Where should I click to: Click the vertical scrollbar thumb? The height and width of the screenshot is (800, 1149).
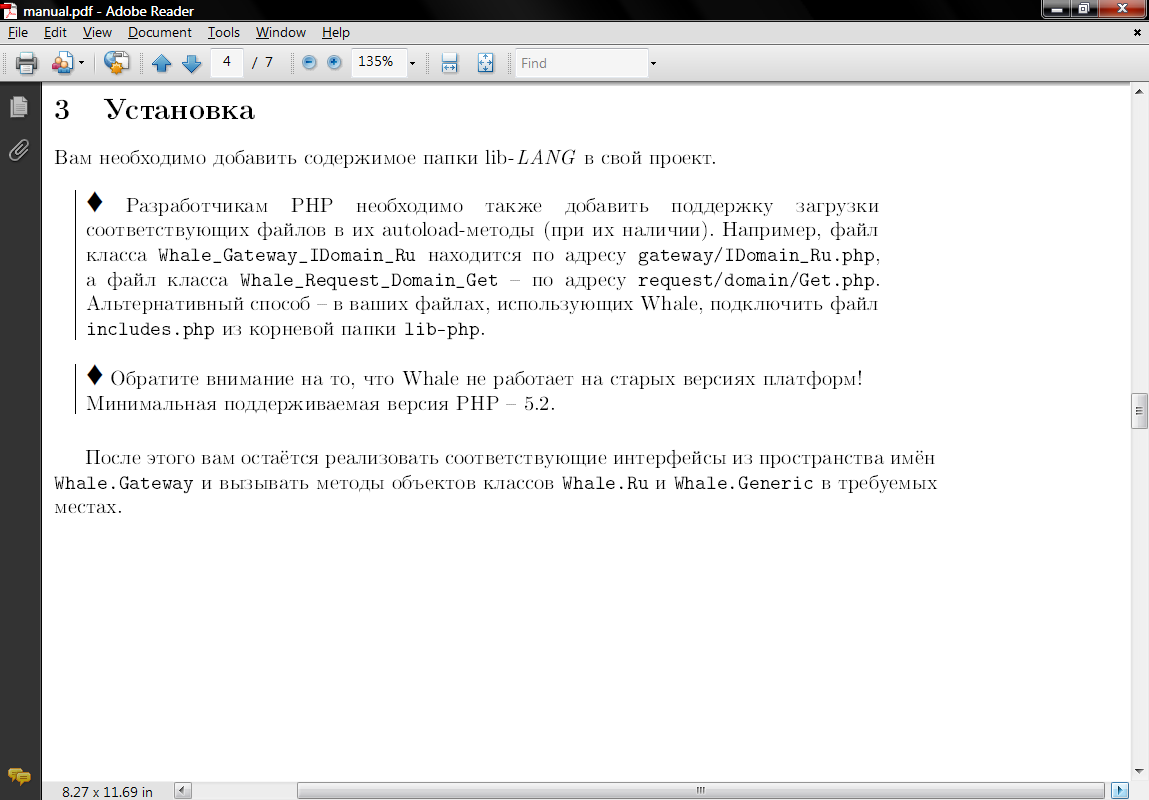tap(1138, 410)
